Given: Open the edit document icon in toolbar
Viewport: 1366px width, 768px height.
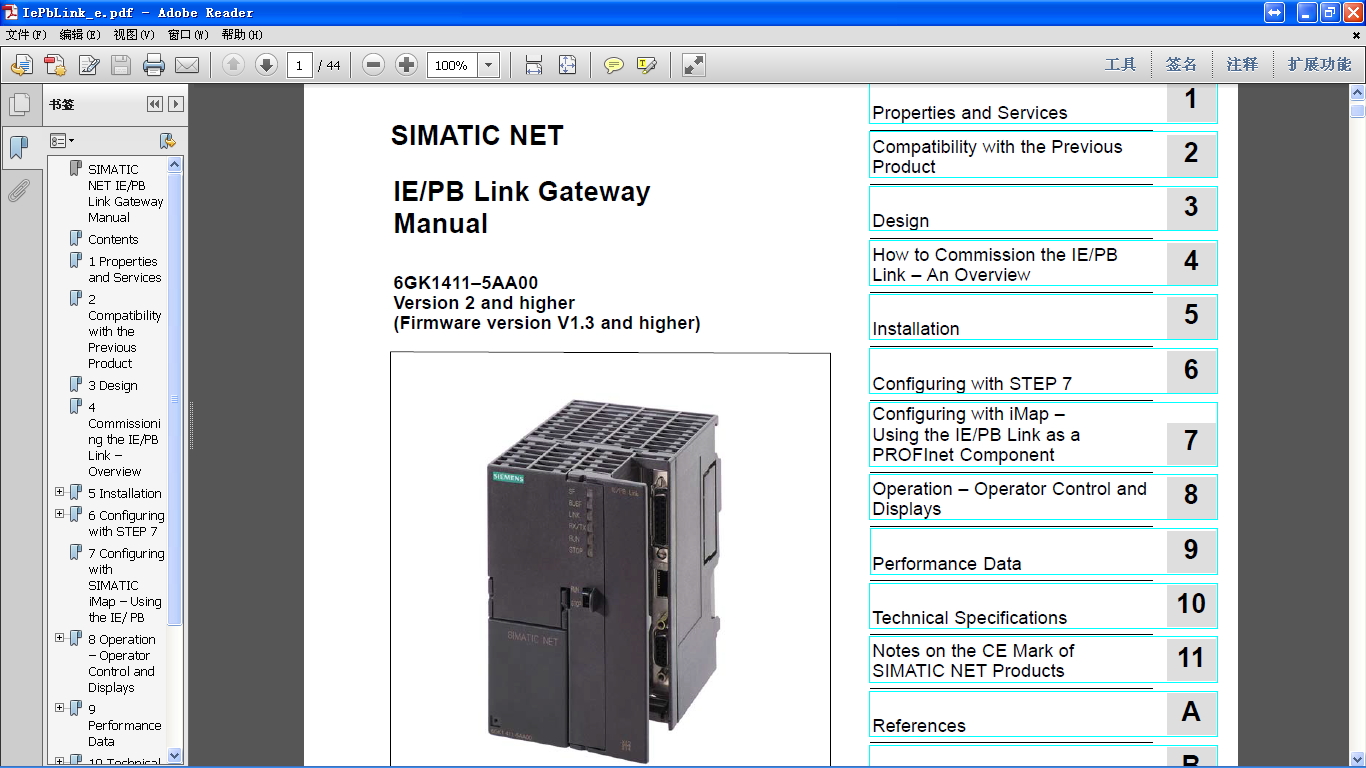Looking at the screenshot, I should [x=89, y=65].
